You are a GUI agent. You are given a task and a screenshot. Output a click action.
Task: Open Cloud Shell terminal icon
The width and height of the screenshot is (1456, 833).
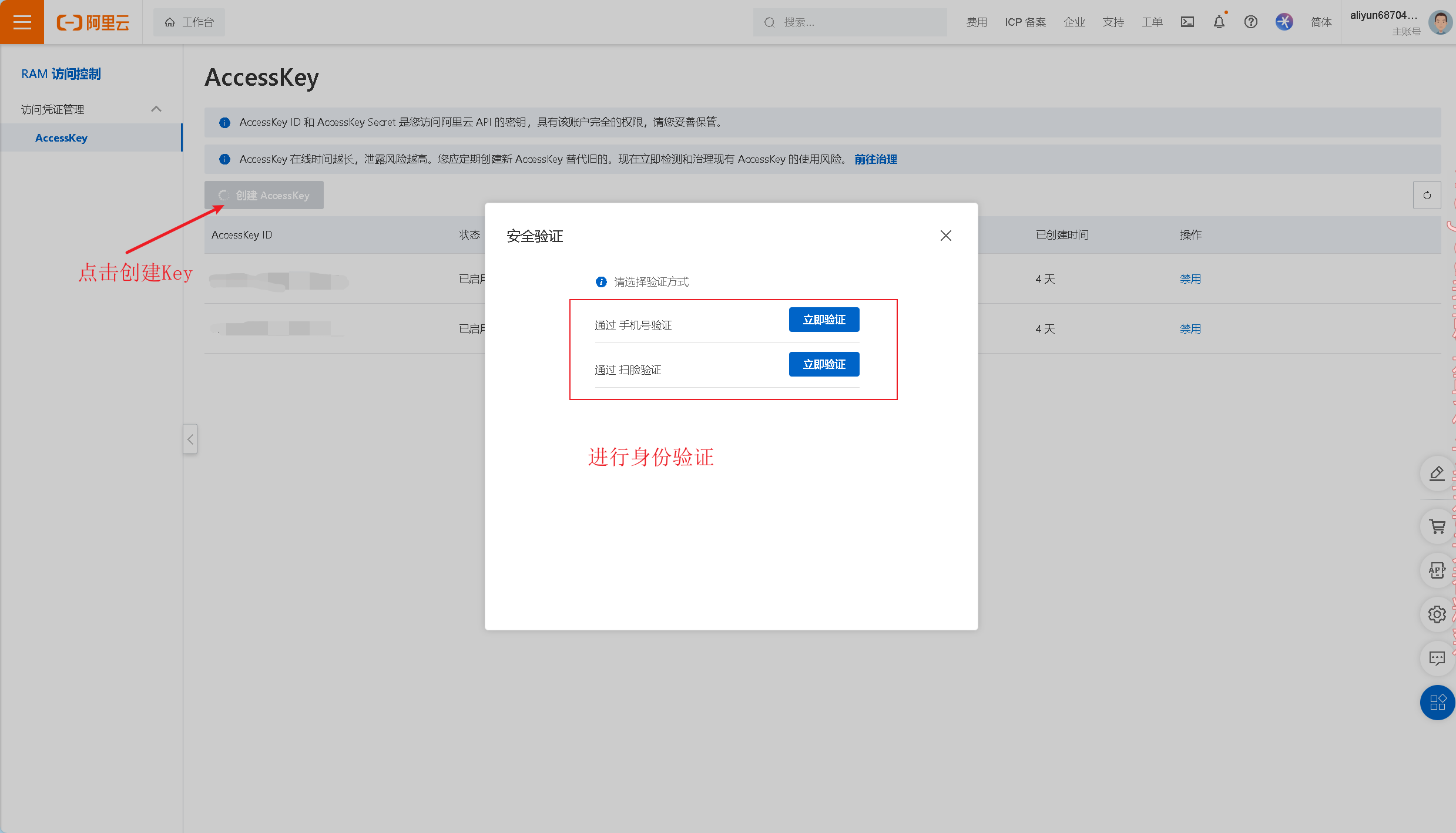tap(1187, 22)
